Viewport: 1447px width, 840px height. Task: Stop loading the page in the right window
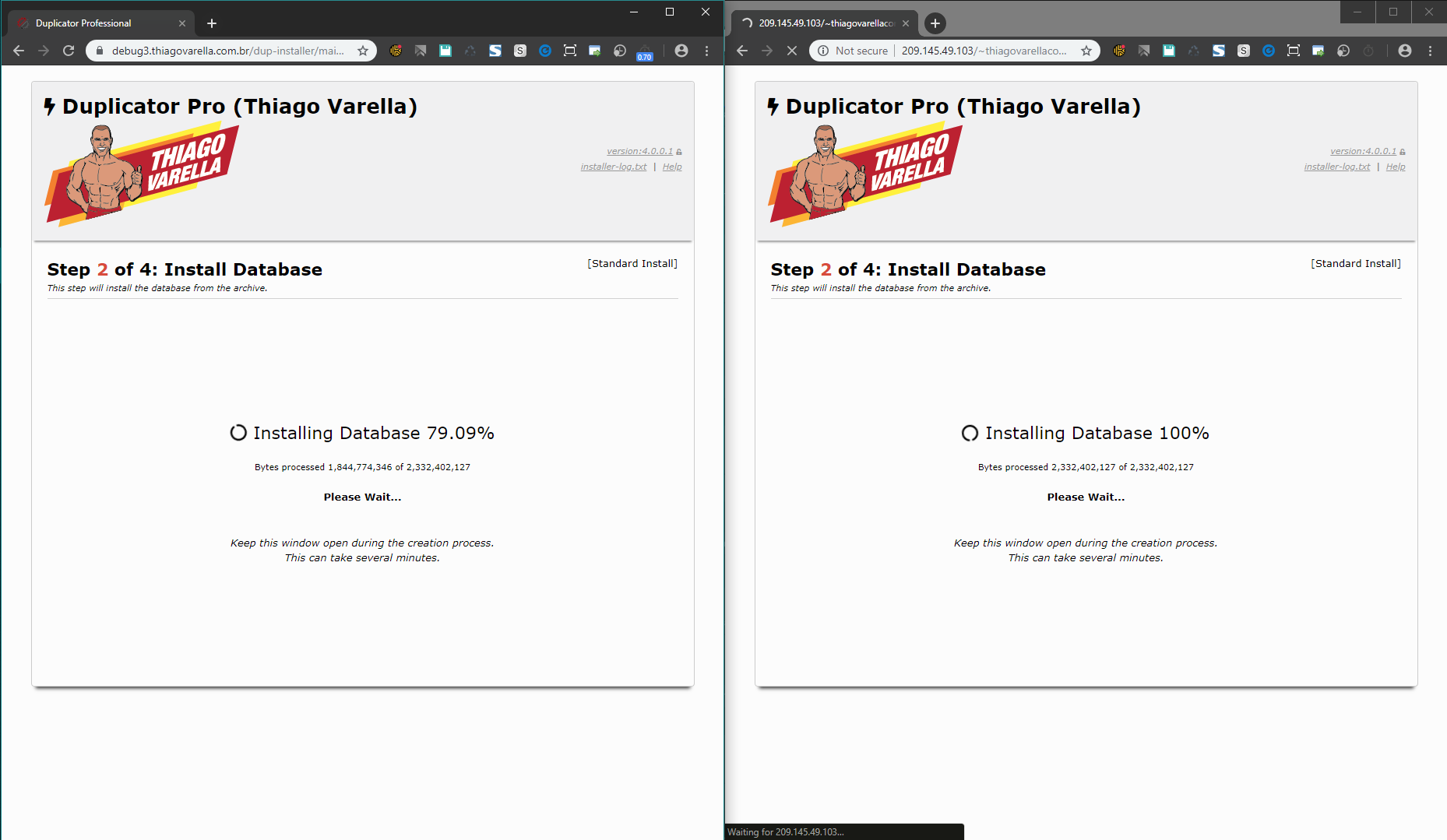[792, 51]
